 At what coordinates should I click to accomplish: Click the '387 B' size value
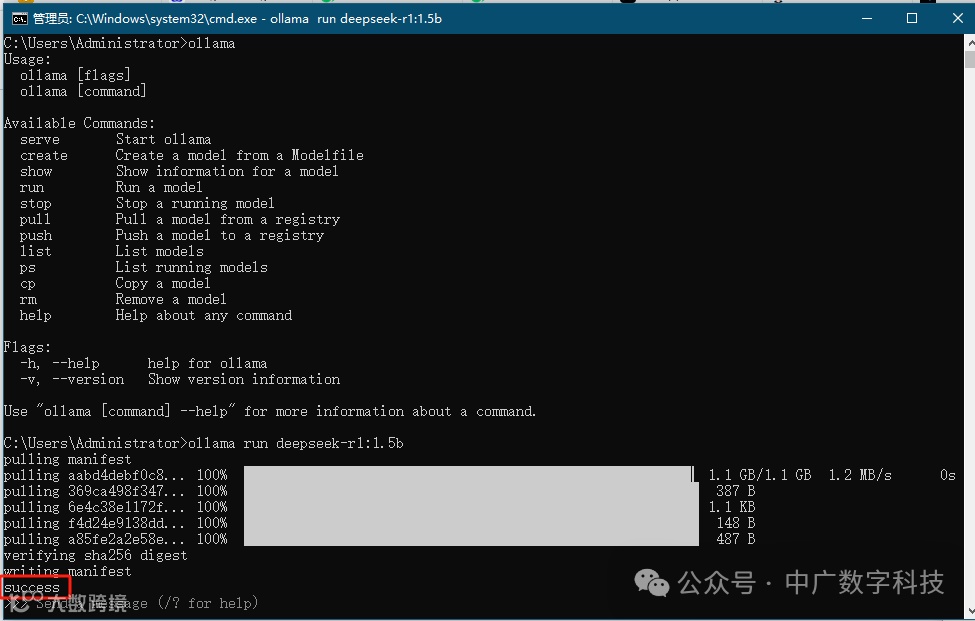pos(736,491)
